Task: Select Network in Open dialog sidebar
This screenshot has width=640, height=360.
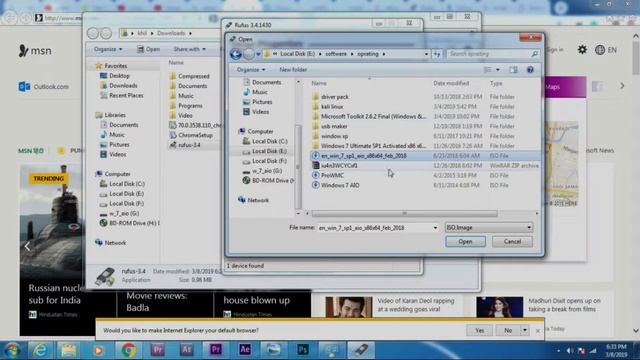Action: [x=258, y=200]
